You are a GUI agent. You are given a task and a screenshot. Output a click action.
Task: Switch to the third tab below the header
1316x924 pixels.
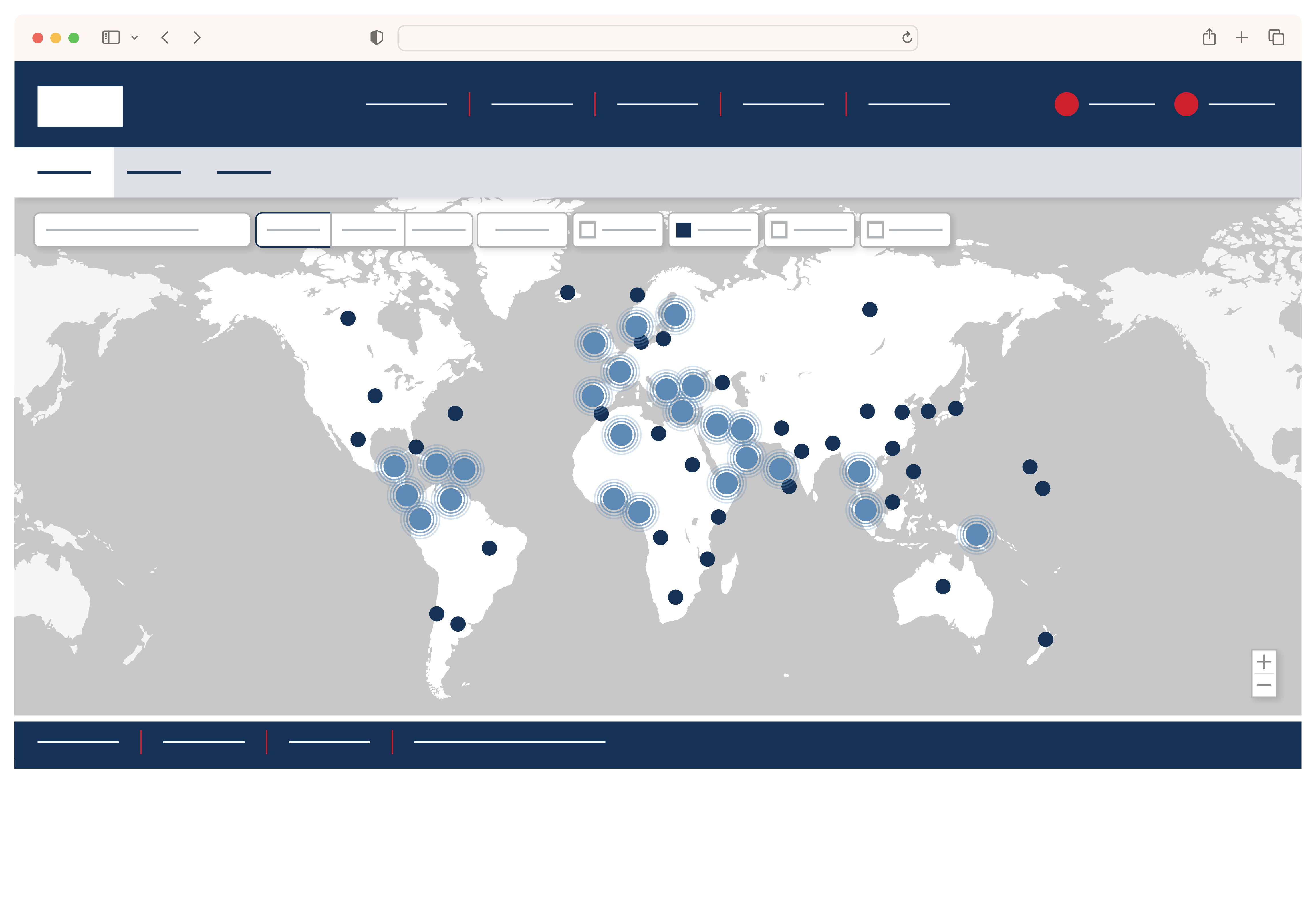pos(244,173)
